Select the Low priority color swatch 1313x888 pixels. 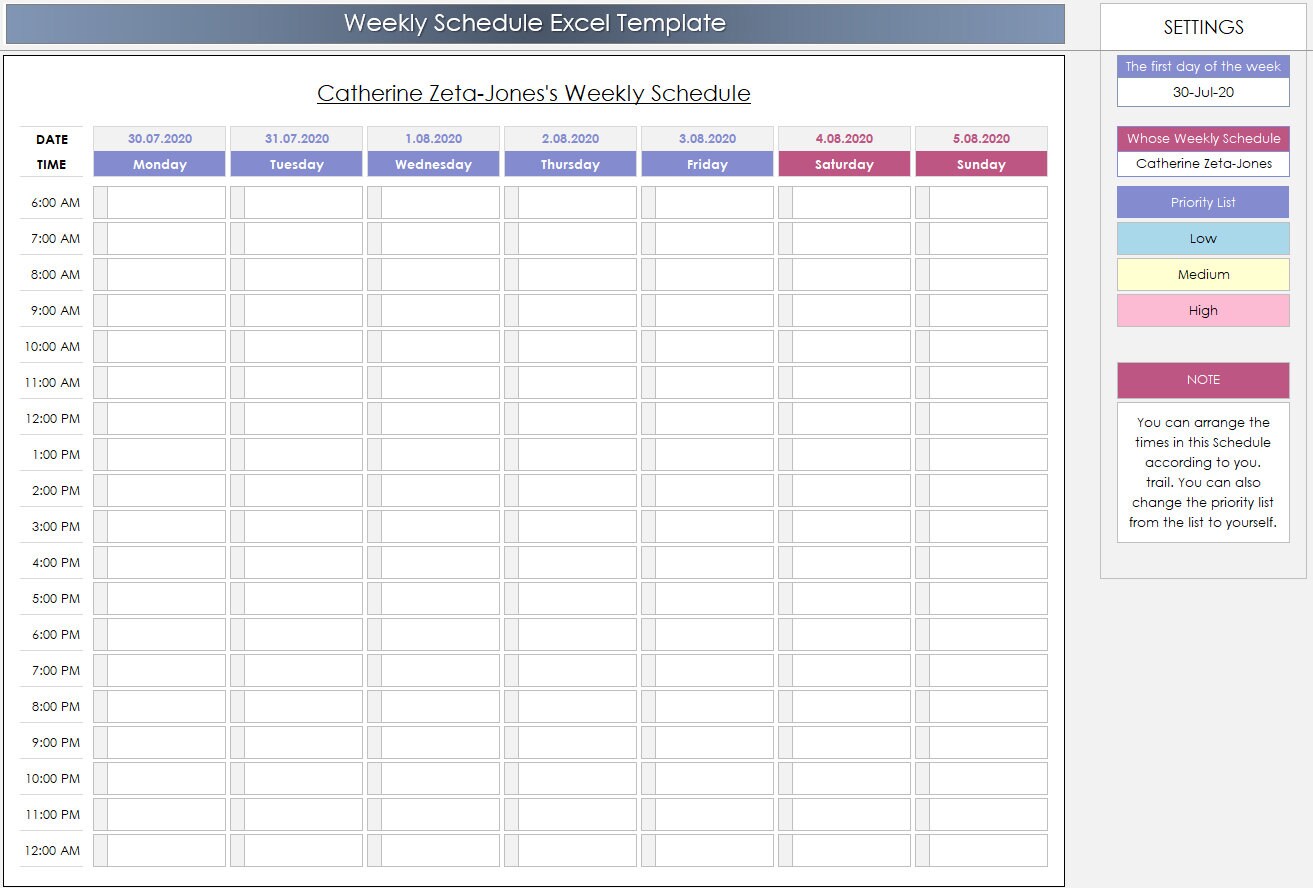[1203, 238]
